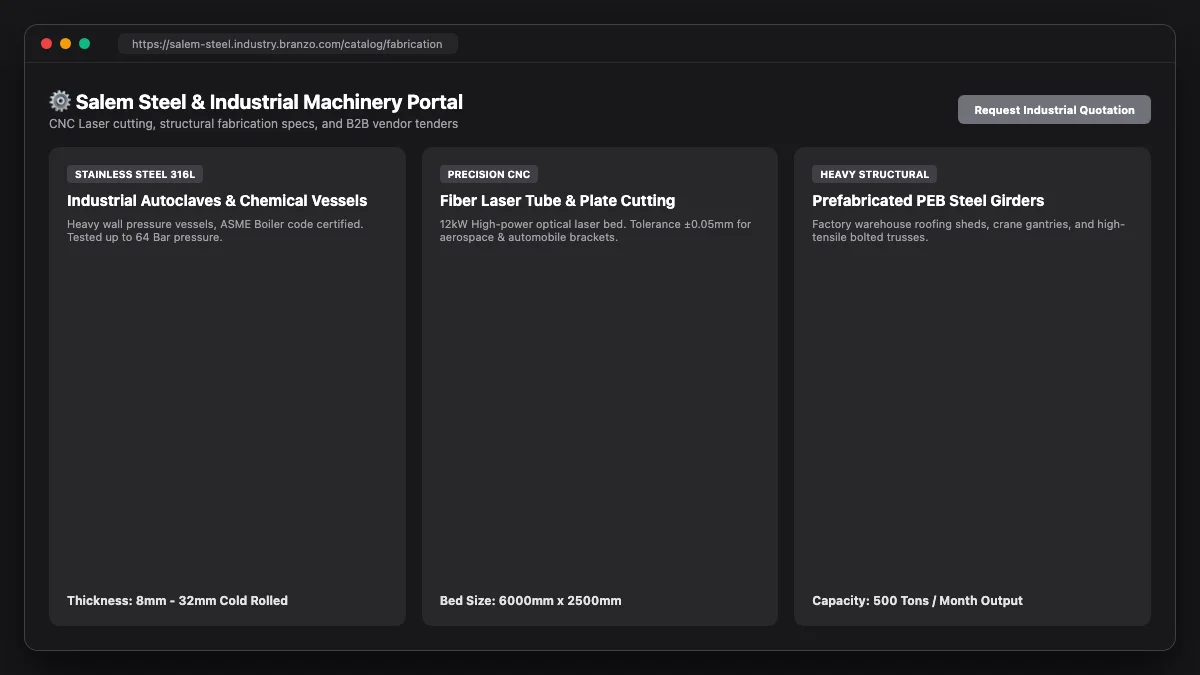Viewport: 1200px width, 675px height.
Task: Click the gear icon beside the portal title
Action: (60, 102)
